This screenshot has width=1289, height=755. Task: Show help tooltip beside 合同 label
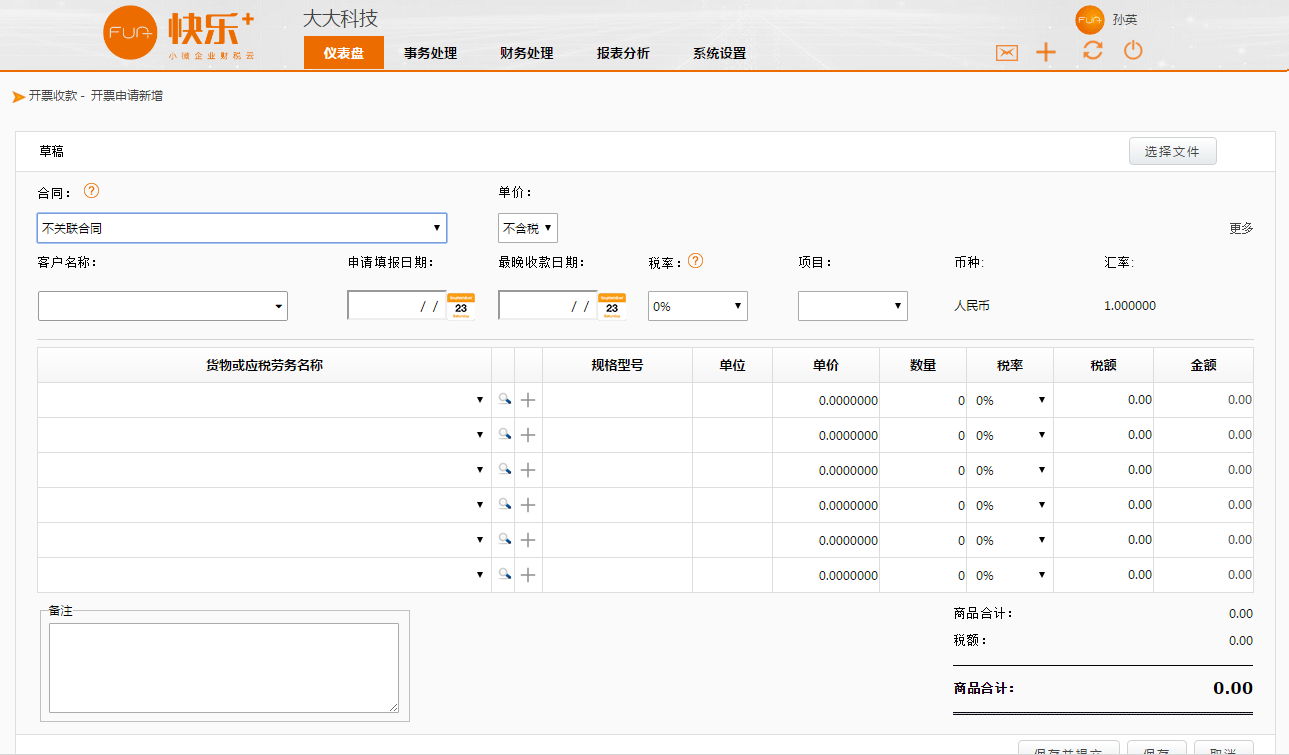point(92,190)
